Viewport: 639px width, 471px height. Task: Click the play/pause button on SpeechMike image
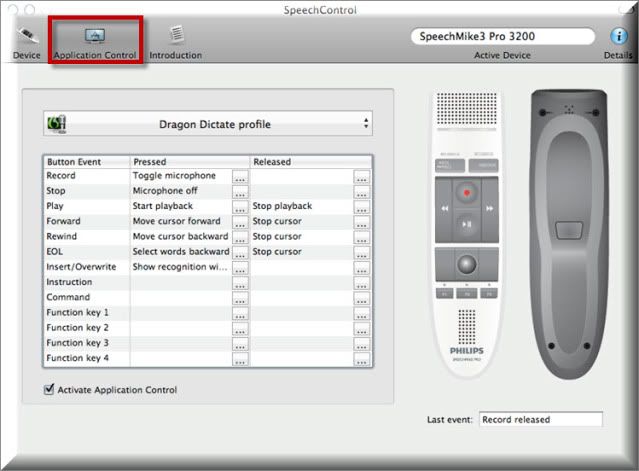(467, 224)
